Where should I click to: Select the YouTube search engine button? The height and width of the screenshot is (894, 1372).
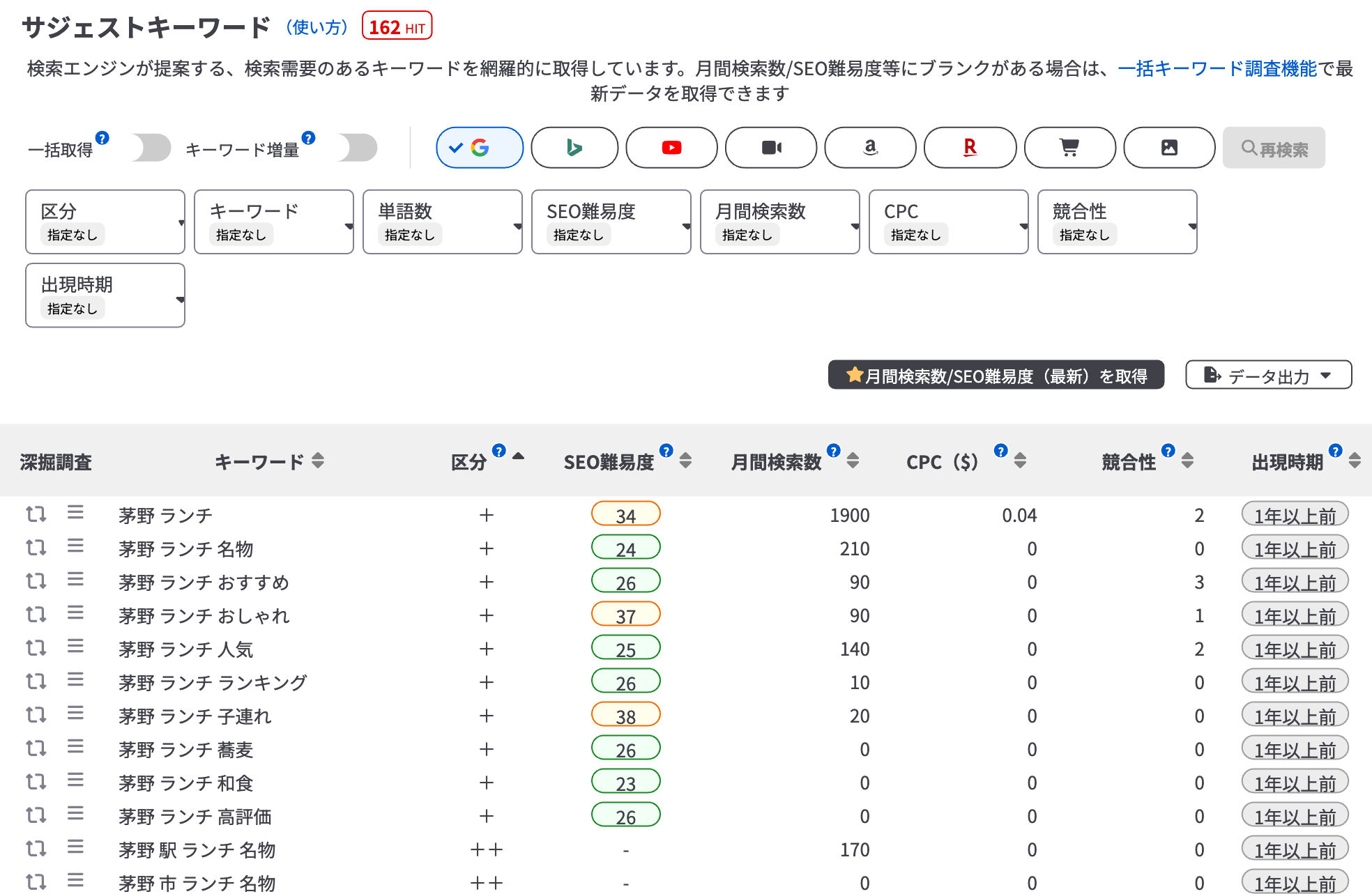(671, 148)
